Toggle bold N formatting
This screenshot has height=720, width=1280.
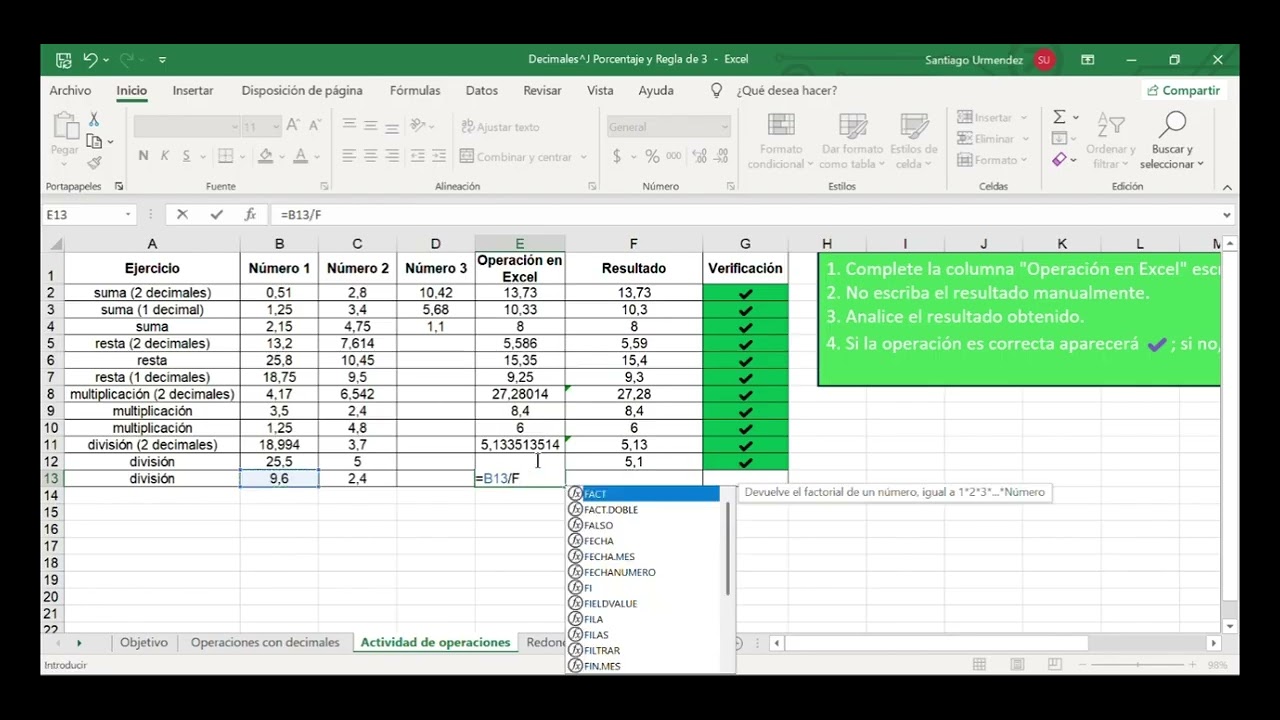pyautogui.click(x=143, y=156)
